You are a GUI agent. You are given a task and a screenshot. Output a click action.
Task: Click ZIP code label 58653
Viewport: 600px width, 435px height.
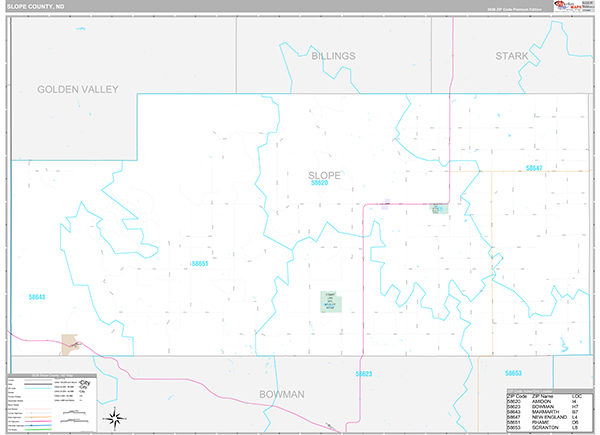[x=513, y=373]
